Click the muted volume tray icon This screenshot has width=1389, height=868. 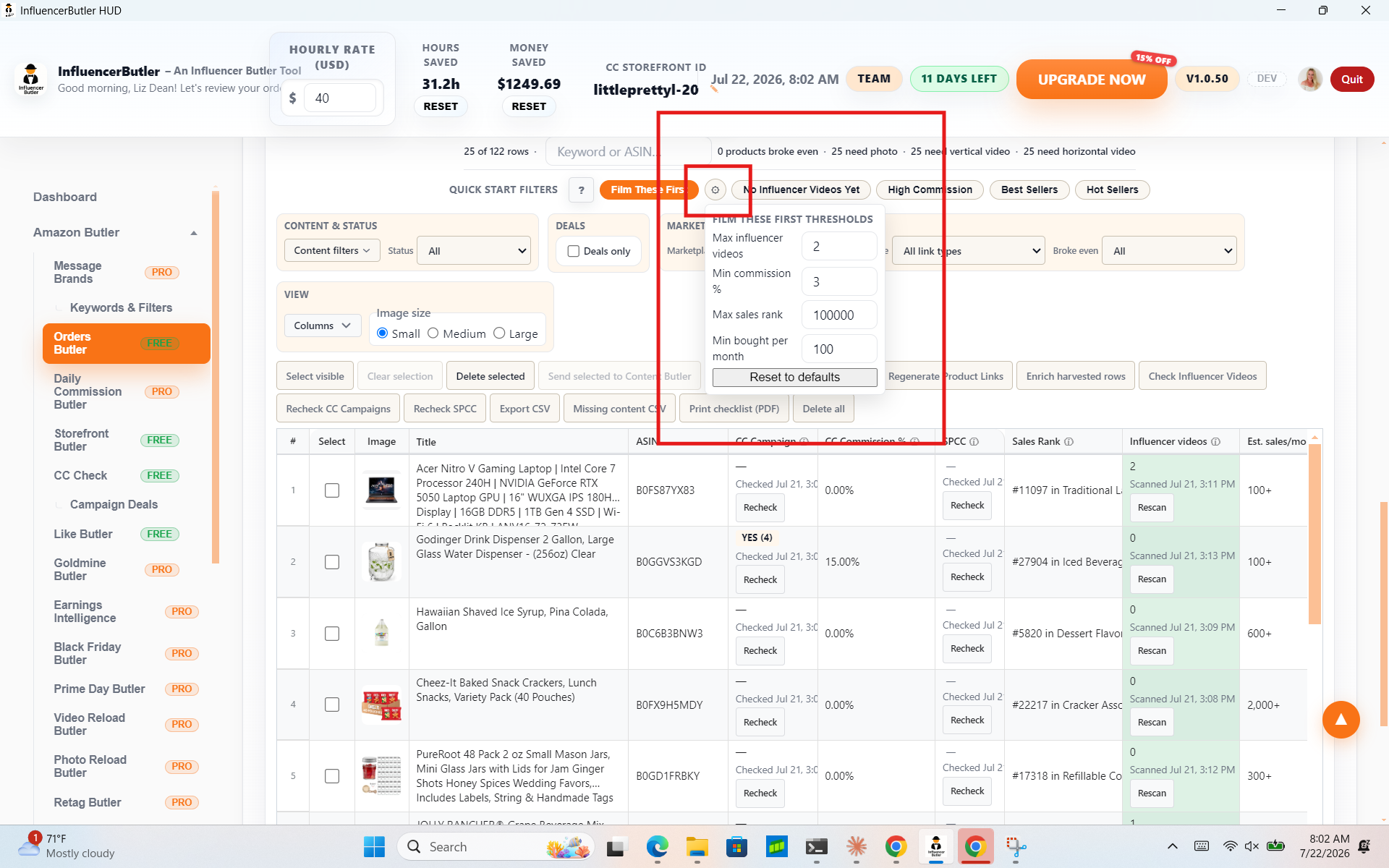pos(1252,846)
